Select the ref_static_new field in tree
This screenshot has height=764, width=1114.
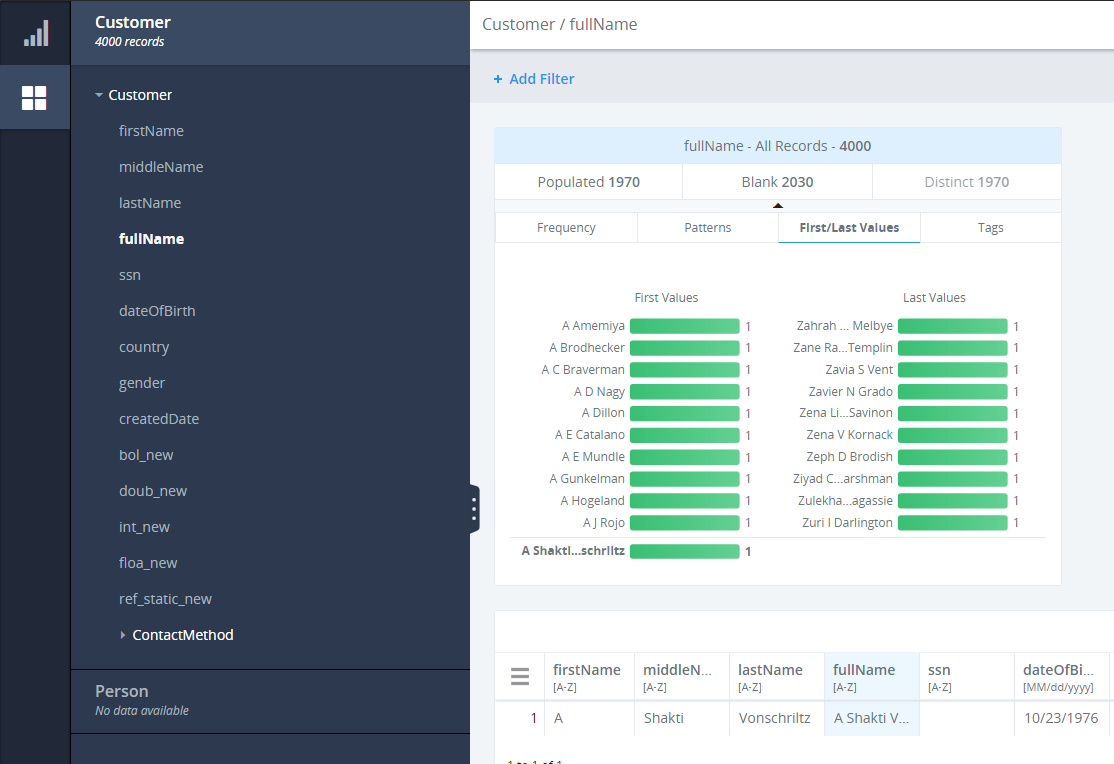point(166,599)
